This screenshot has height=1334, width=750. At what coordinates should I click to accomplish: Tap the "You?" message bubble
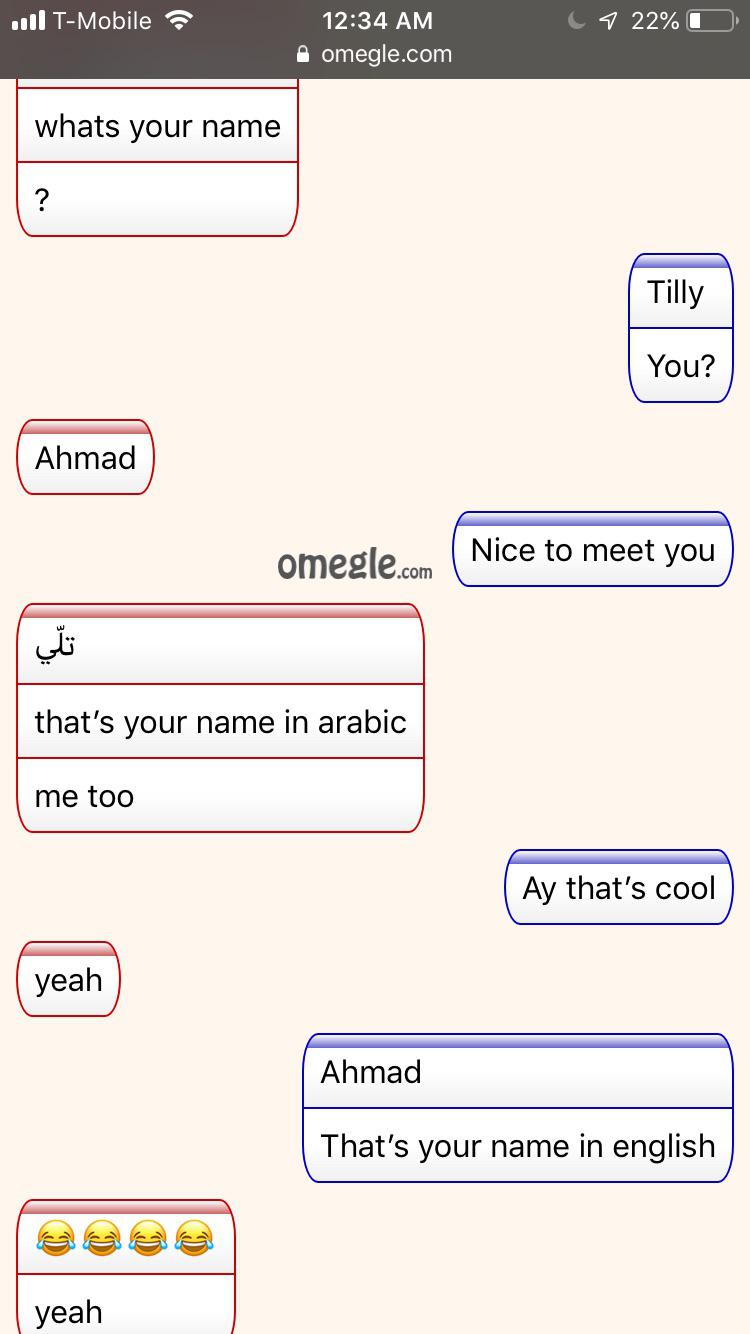680,366
